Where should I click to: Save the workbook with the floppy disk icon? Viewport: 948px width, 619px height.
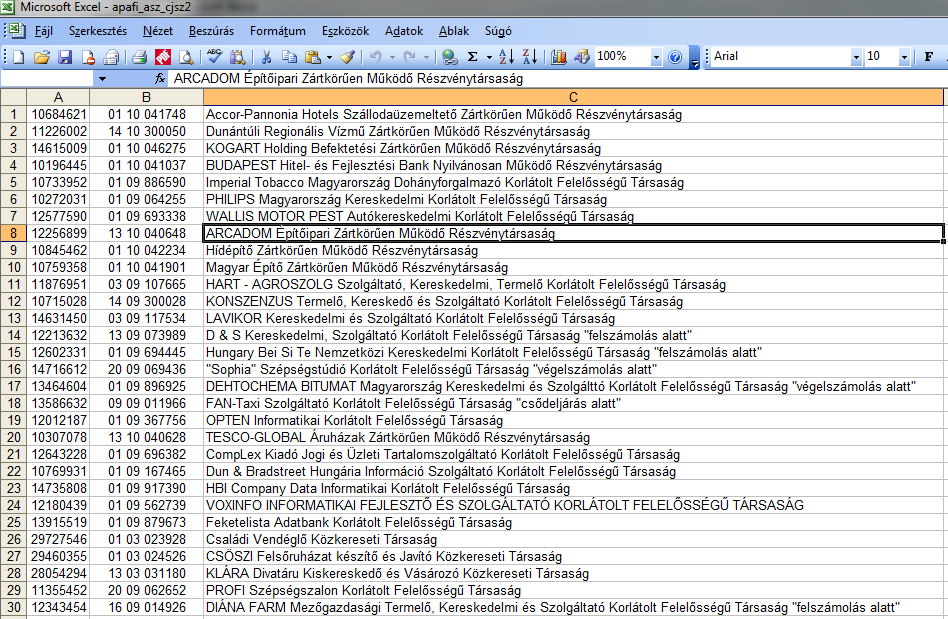click(x=65, y=57)
